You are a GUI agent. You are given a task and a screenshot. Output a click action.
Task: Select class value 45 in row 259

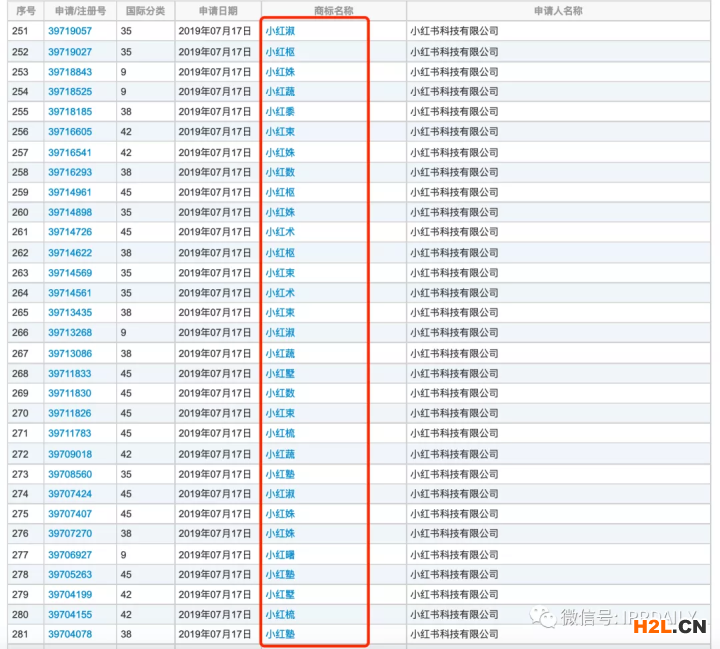pyautogui.click(x=126, y=192)
